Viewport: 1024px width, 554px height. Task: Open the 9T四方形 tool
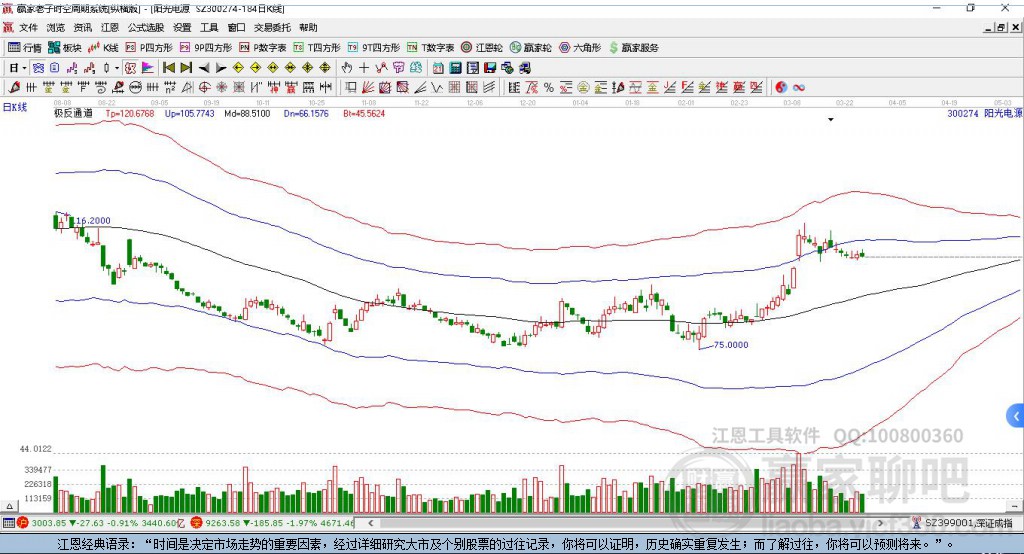click(374, 48)
